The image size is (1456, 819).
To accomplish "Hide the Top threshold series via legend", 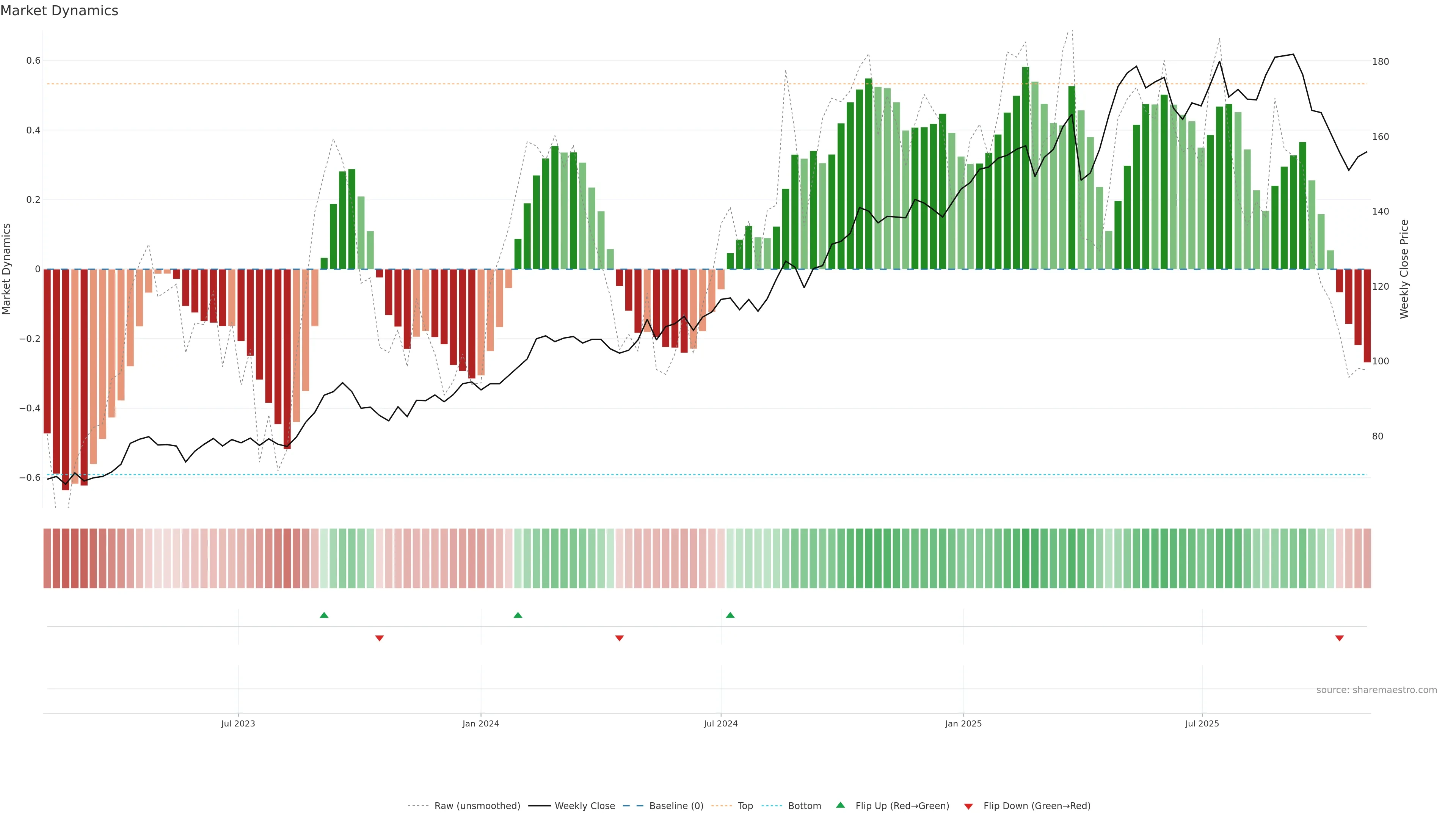I will click(x=745, y=806).
